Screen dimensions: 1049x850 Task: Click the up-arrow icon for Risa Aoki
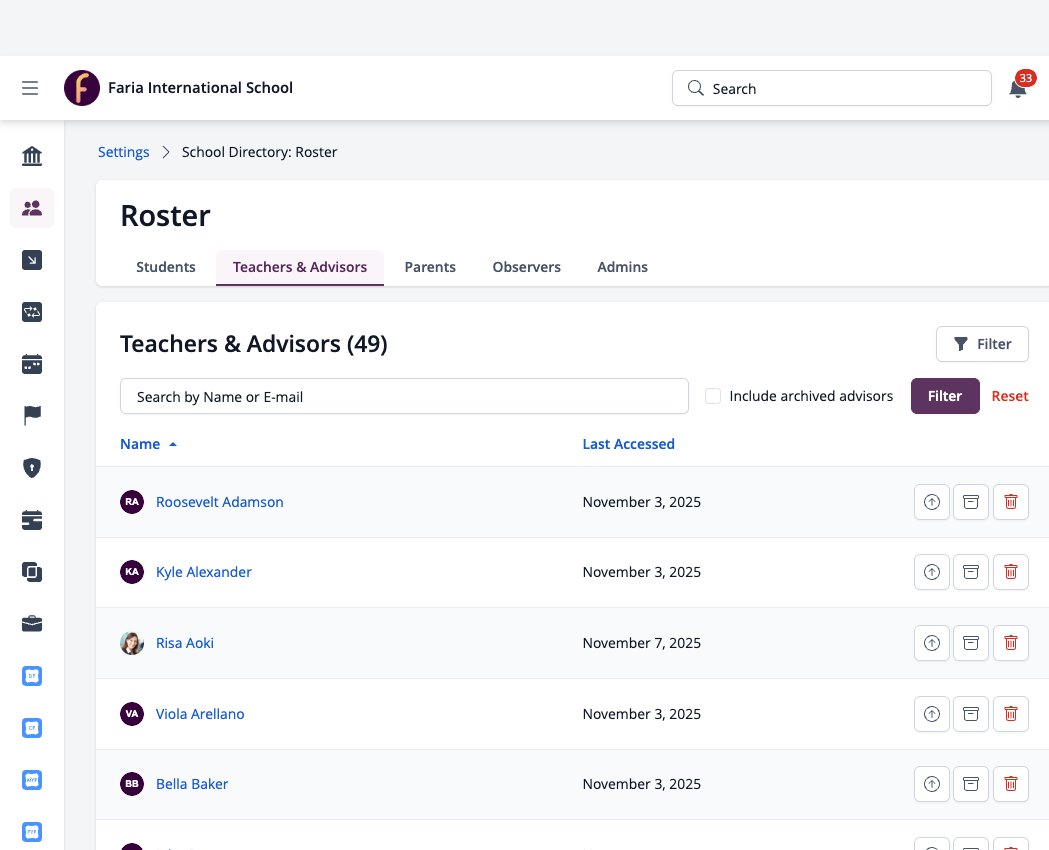[931, 643]
